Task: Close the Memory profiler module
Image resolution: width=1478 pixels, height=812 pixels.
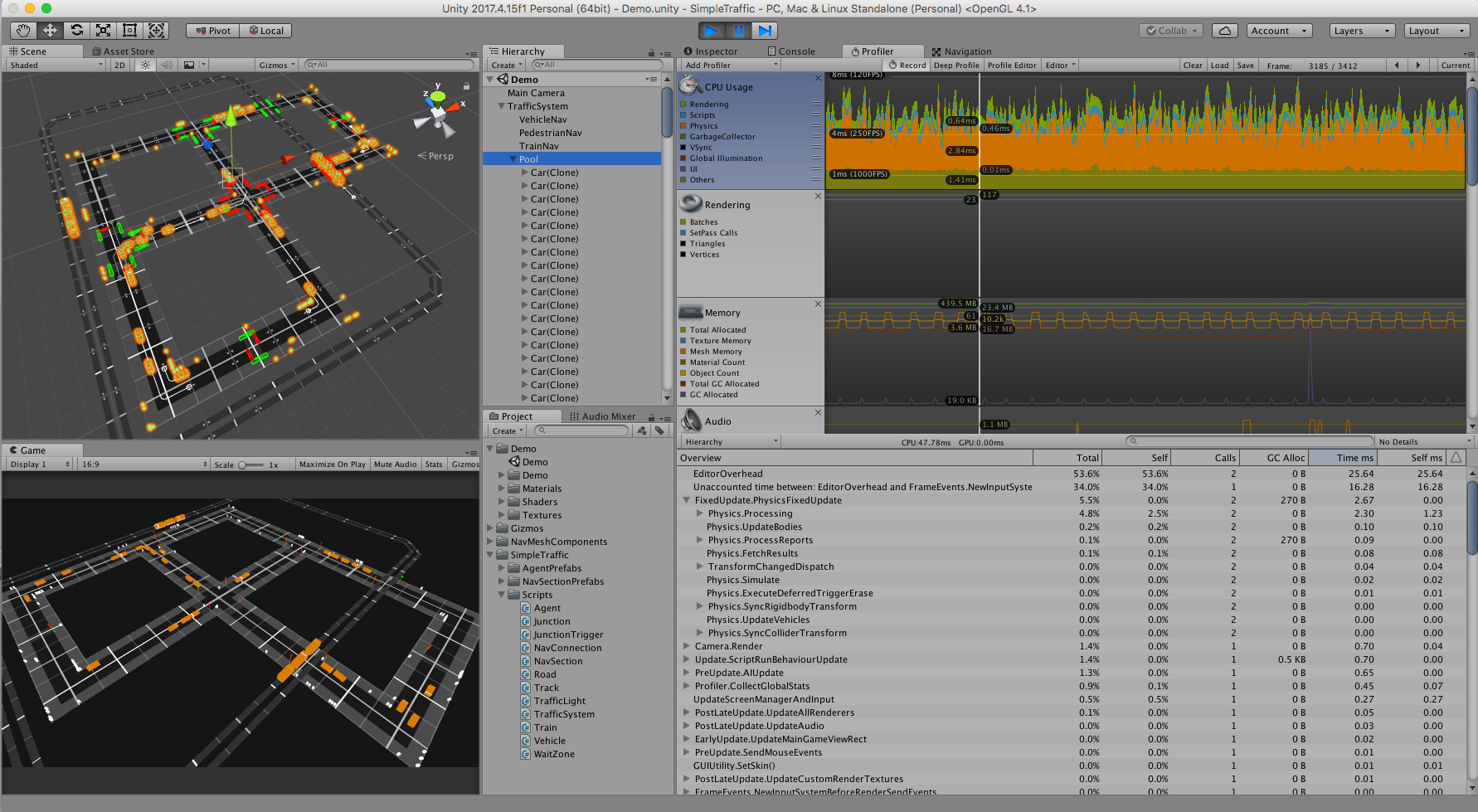Action: pyautogui.click(x=818, y=304)
